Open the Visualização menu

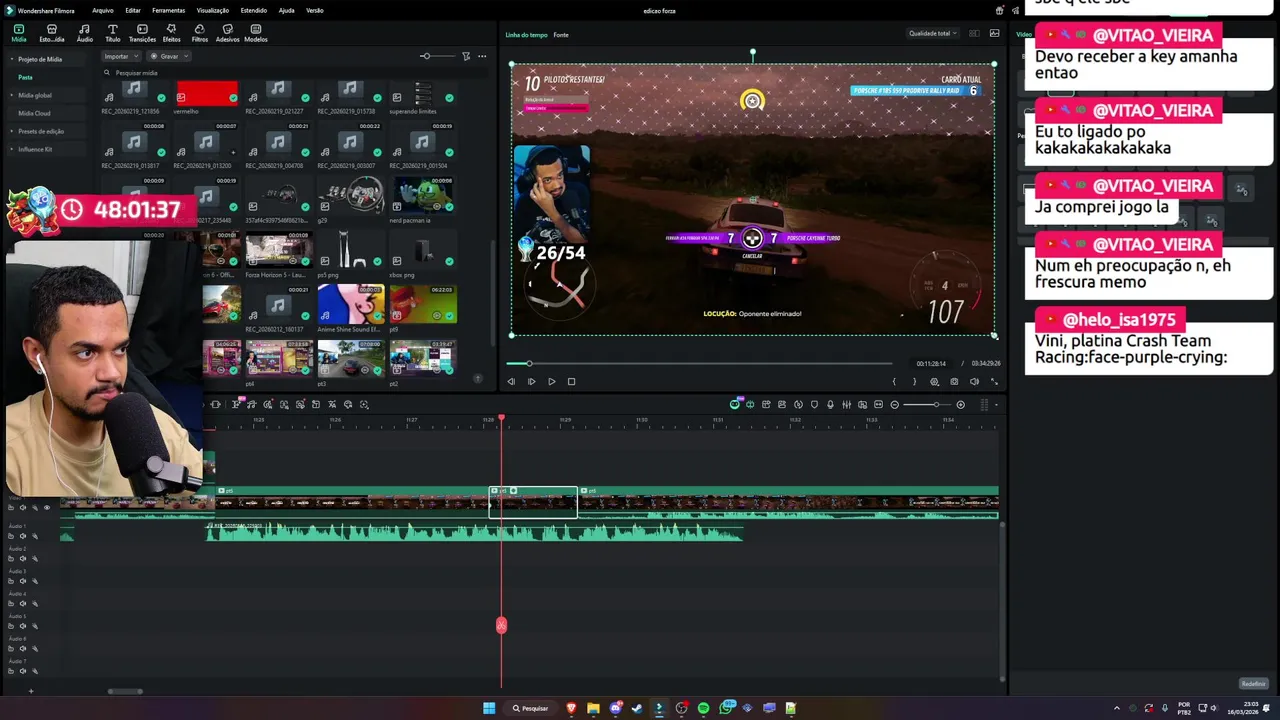[212, 10]
